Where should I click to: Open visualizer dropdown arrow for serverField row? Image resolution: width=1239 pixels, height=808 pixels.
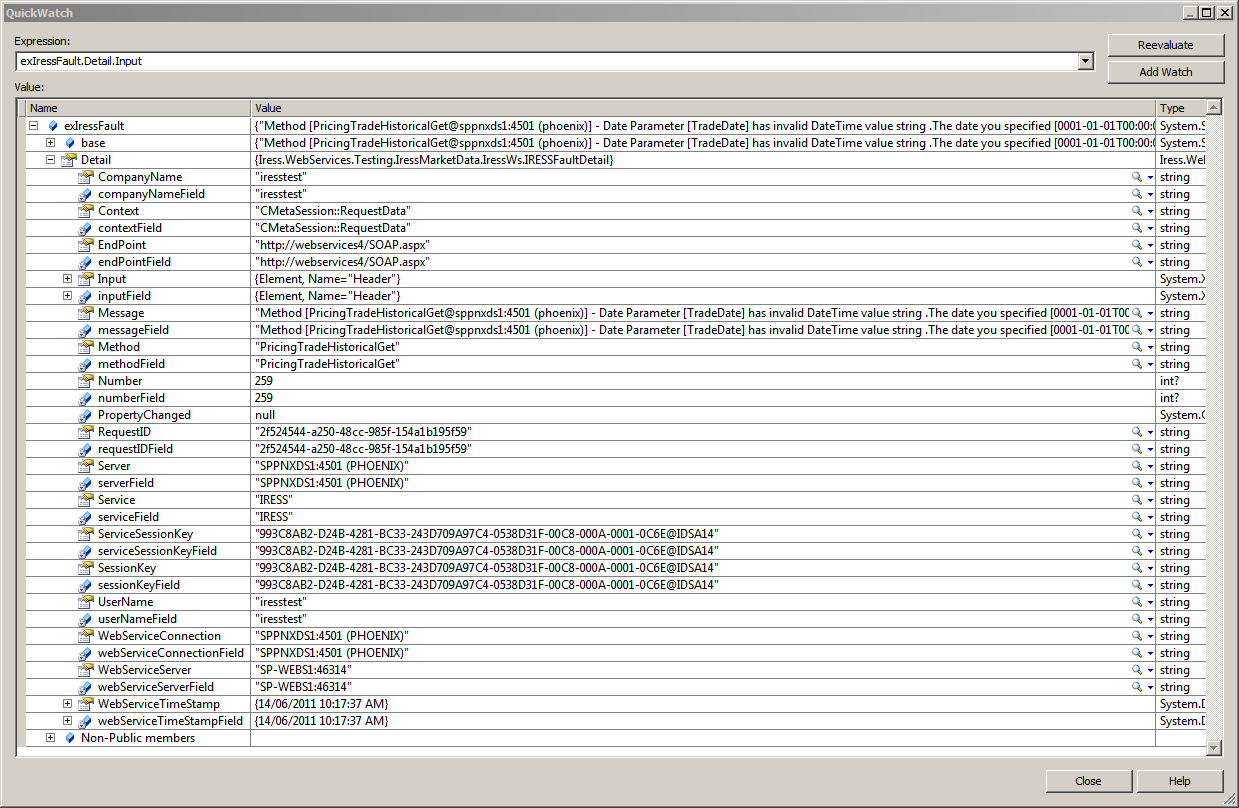pos(1150,483)
